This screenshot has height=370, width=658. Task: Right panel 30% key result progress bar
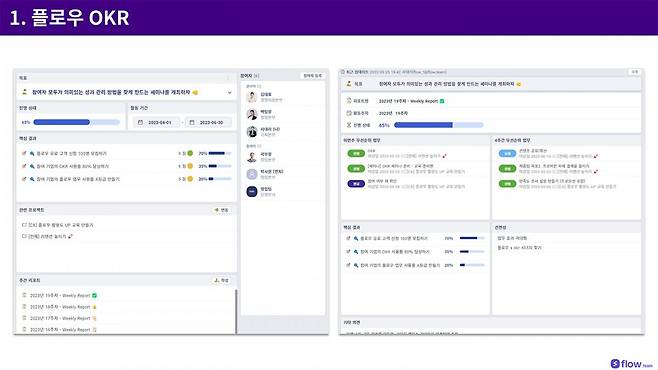[472, 252]
